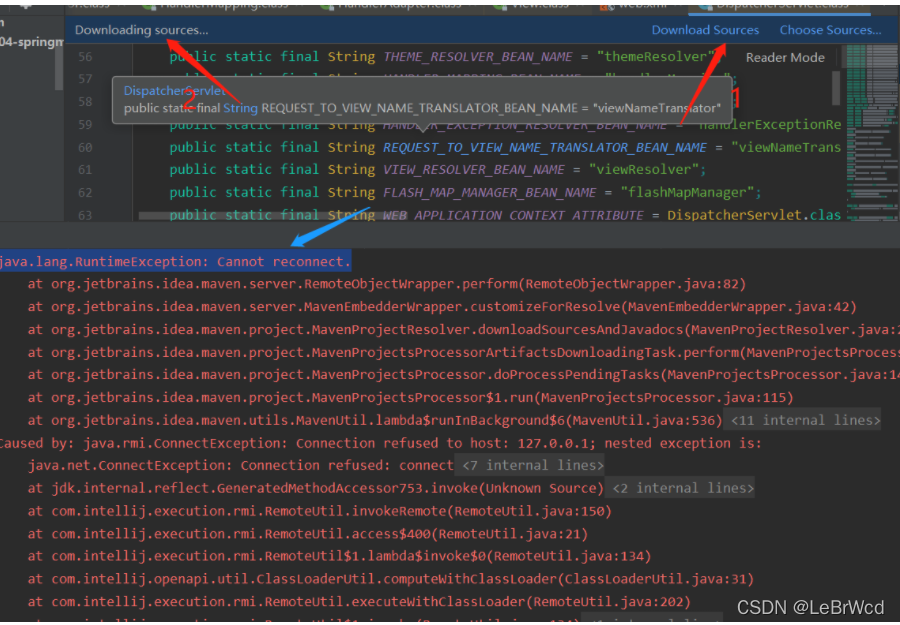Click the class icon on HandlerAdapter.class tab
Viewport: 900px width, 625px height.
point(327,5)
